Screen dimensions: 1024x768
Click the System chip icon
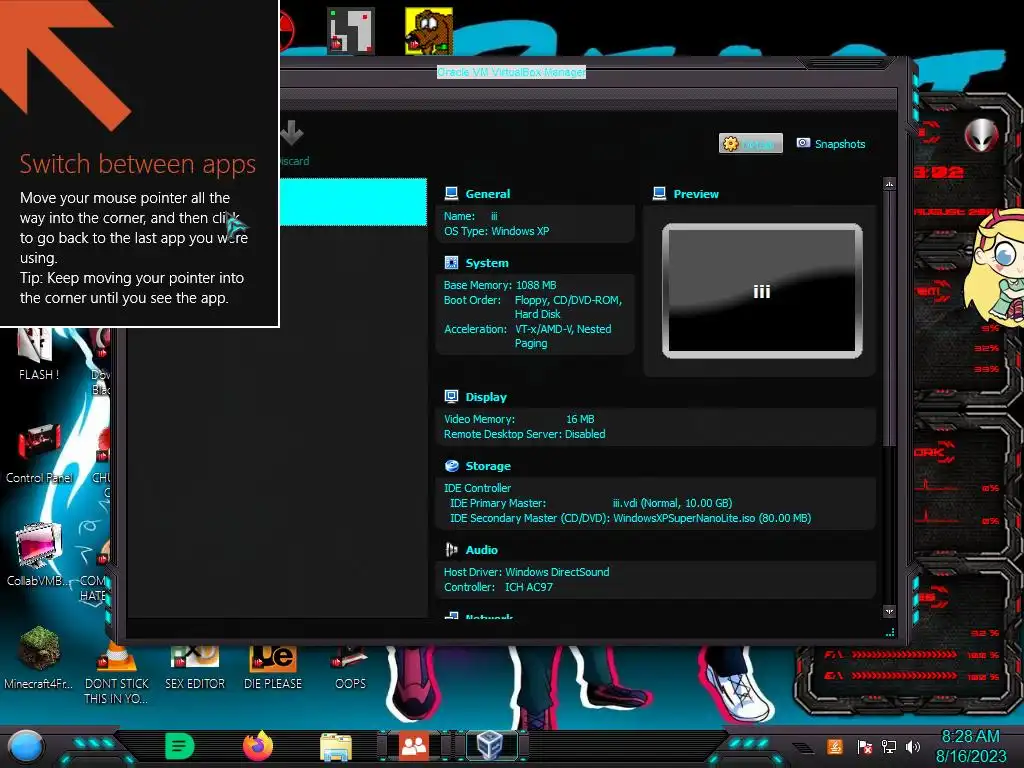pos(451,263)
